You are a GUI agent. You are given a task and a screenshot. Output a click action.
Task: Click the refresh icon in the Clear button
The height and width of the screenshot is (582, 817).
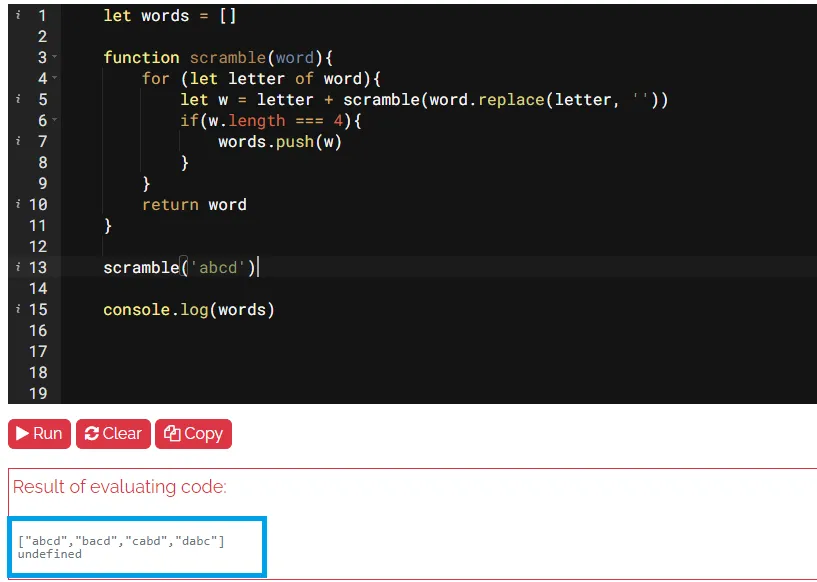point(92,434)
